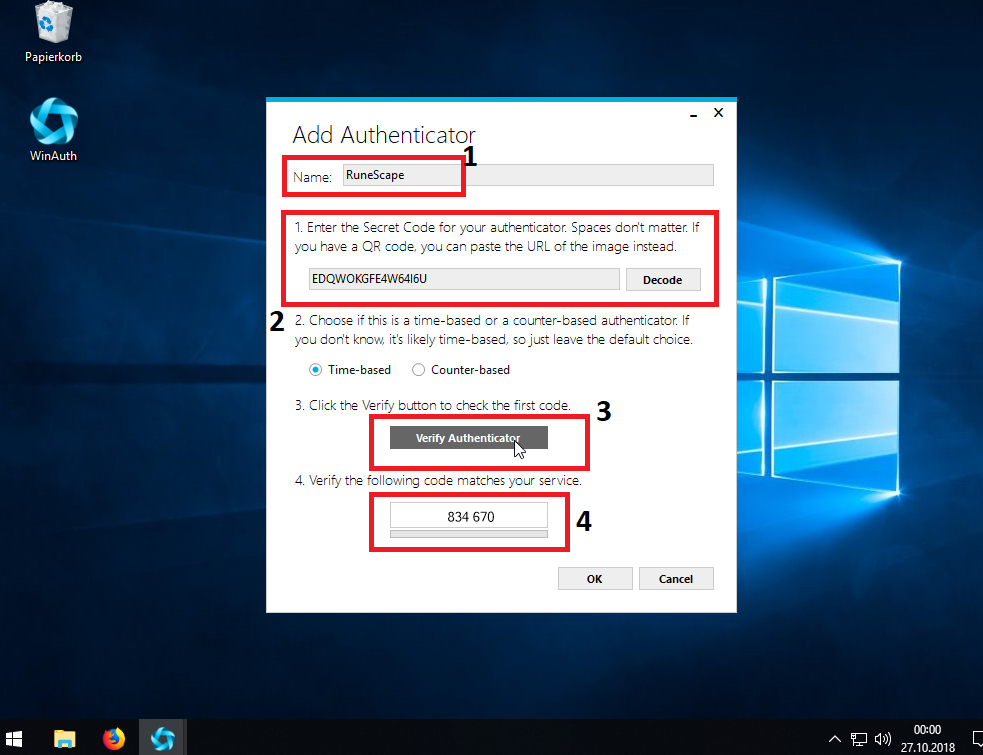Click the code timer progress bar
This screenshot has height=755, width=983.
pyautogui.click(x=468, y=535)
